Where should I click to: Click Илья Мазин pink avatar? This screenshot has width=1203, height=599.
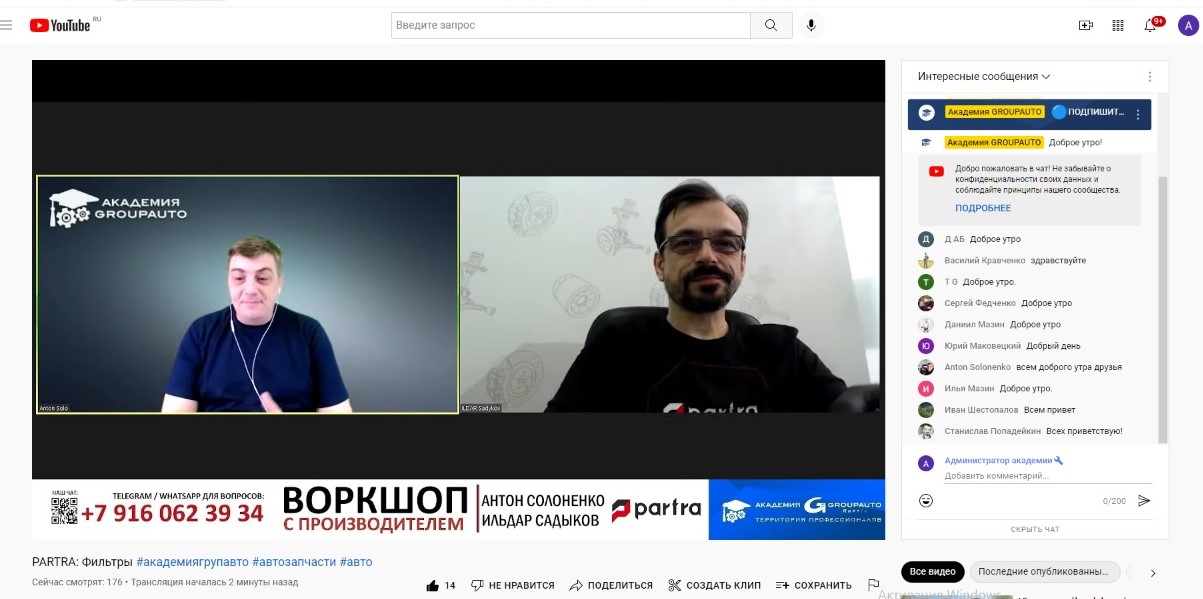[926, 388]
